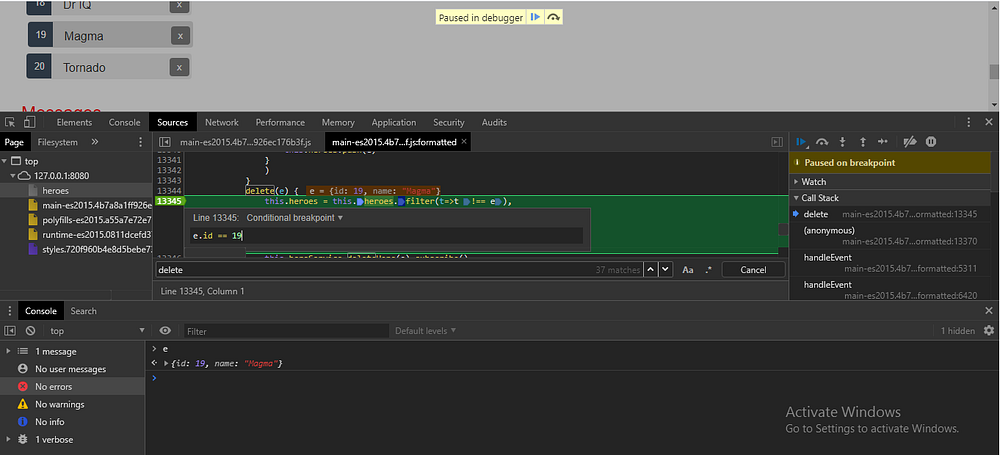Switch to the Network tab
The height and width of the screenshot is (455, 1000).
[x=222, y=123]
